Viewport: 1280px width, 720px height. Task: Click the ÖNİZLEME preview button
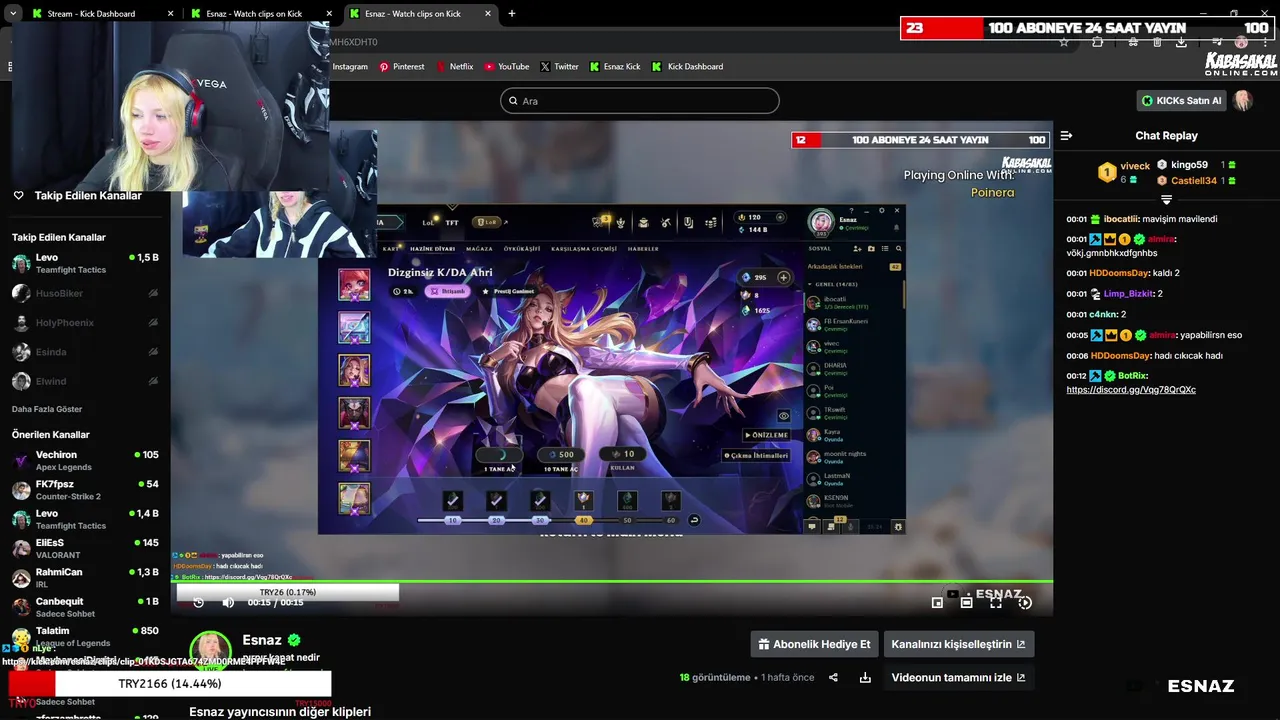point(767,435)
